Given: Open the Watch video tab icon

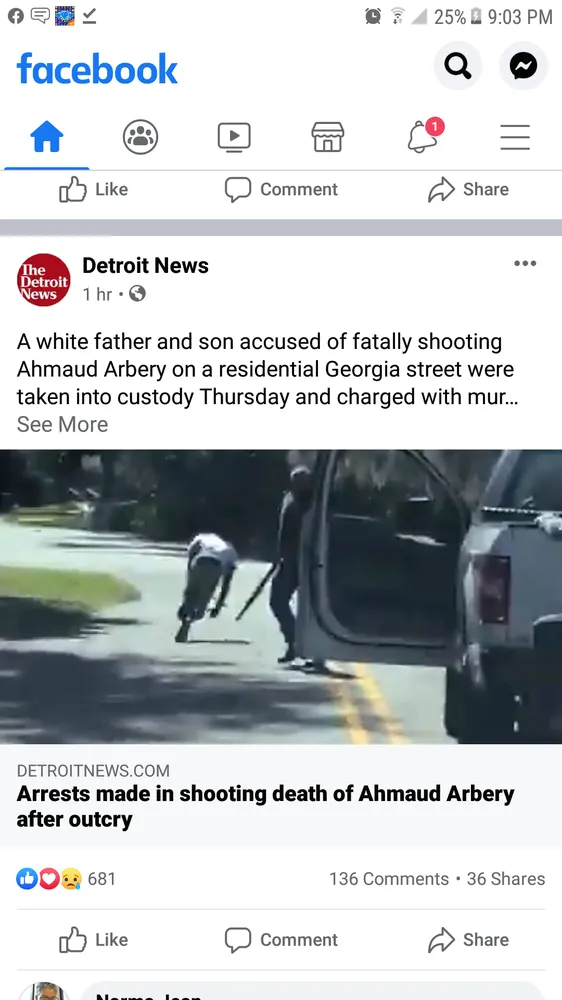Looking at the screenshot, I should pos(234,137).
